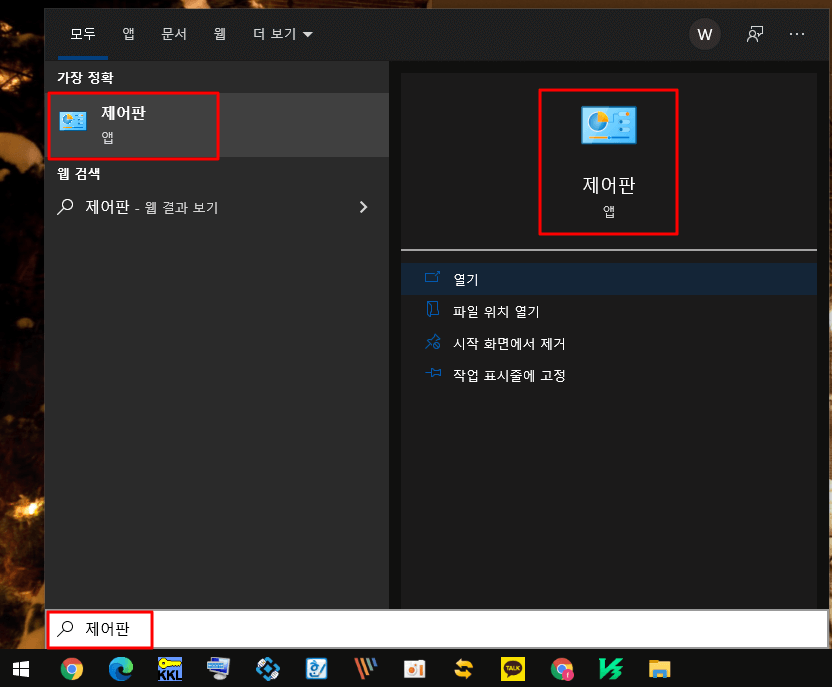Open the ellipsis menu at top right
The height and width of the screenshot is (687, 832).
[797, 34]
